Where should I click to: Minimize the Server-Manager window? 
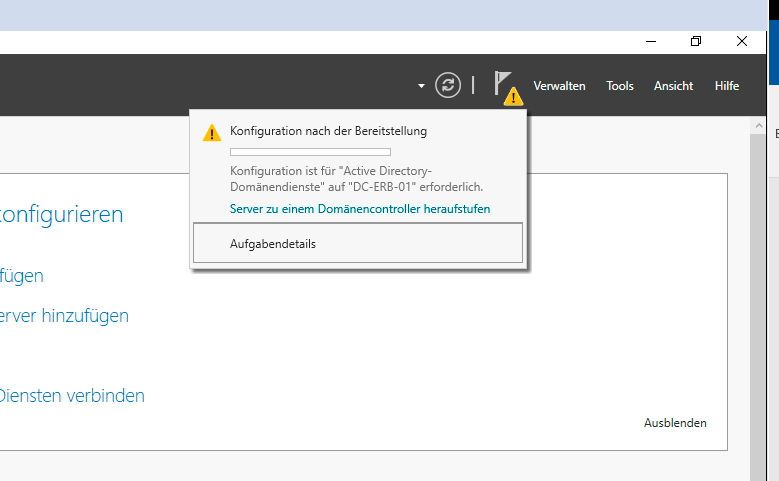click(x=651, y=42)
